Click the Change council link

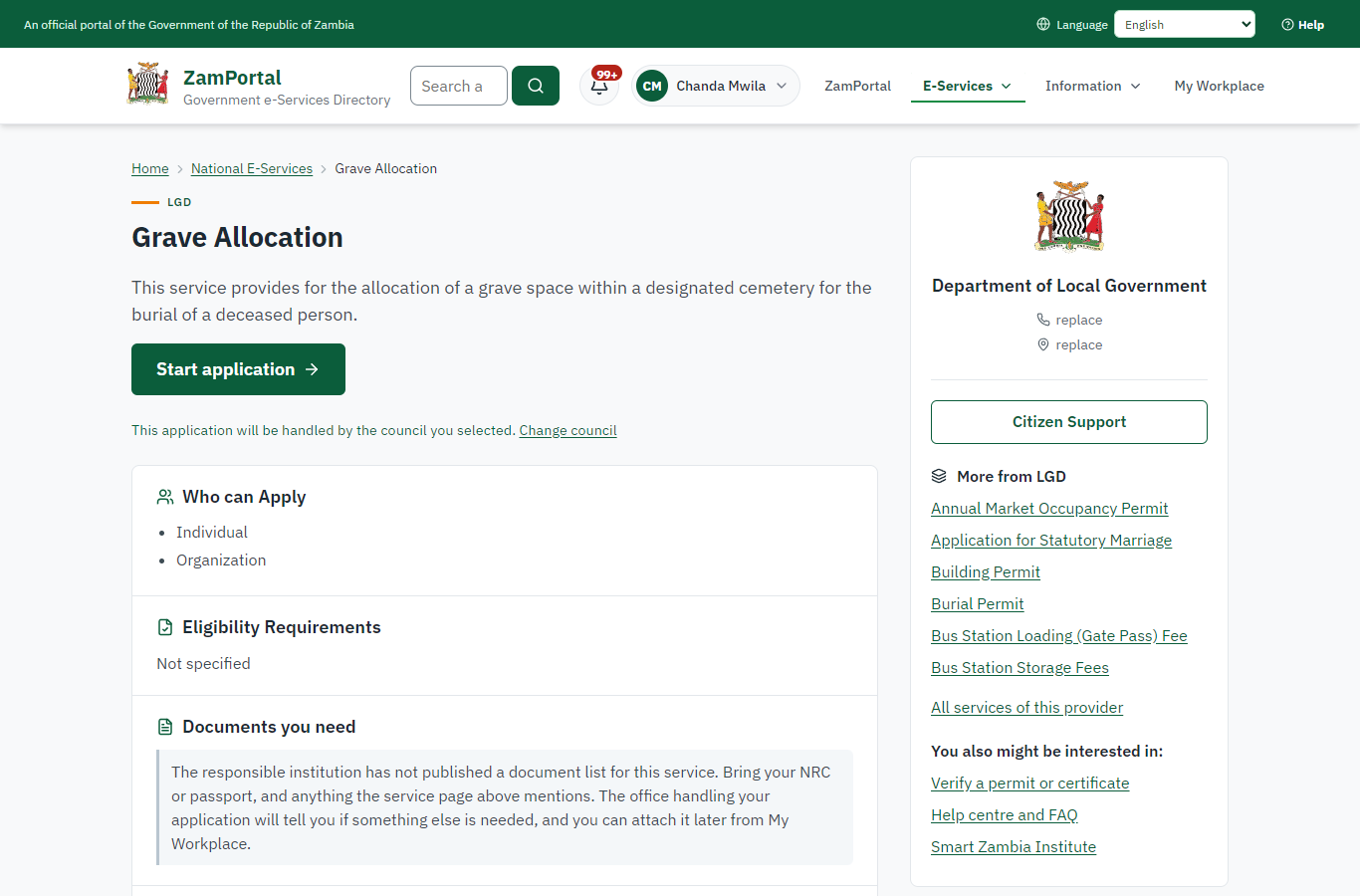point(567,430)
